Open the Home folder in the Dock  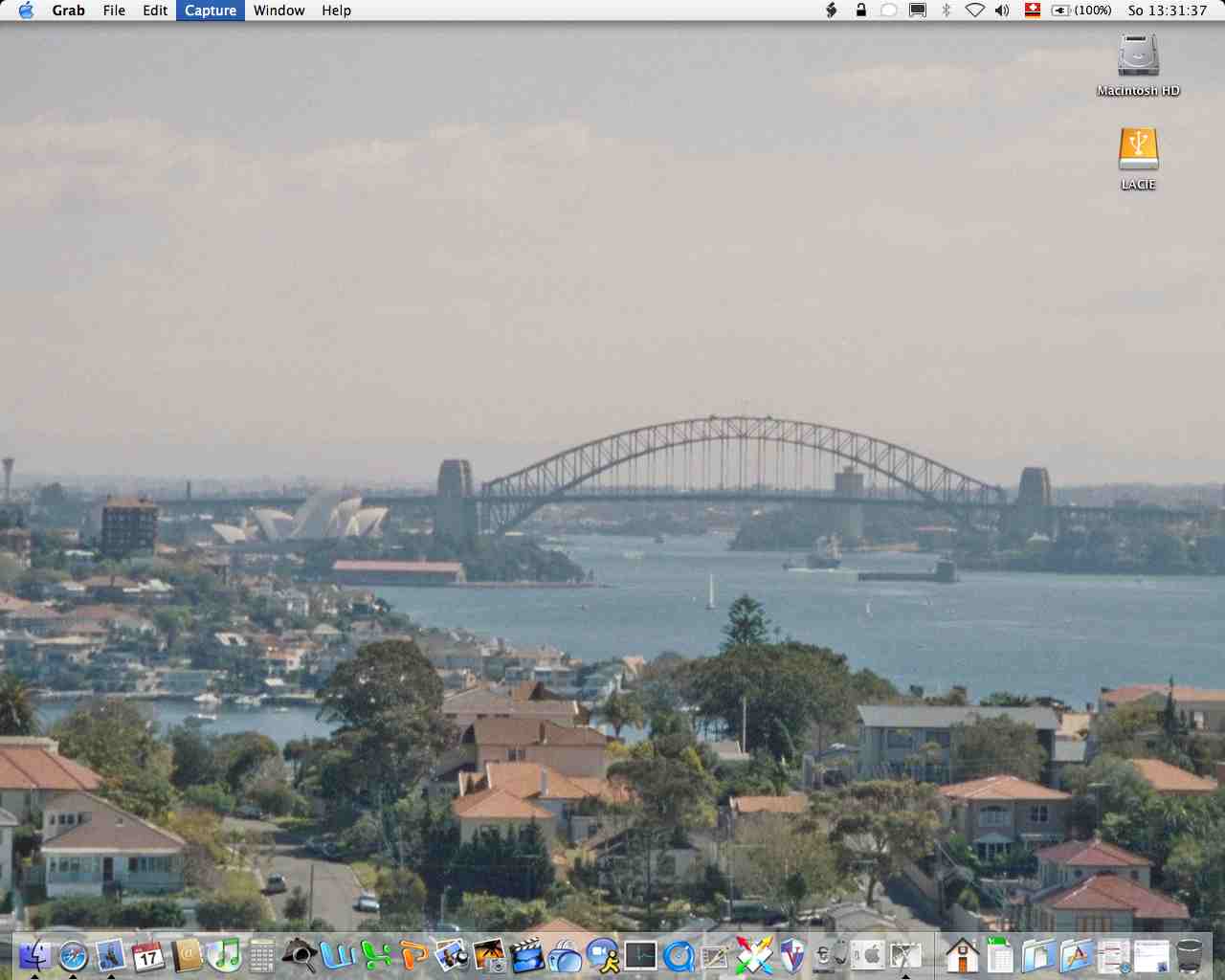pyautogui.click(x=962, y=955)
